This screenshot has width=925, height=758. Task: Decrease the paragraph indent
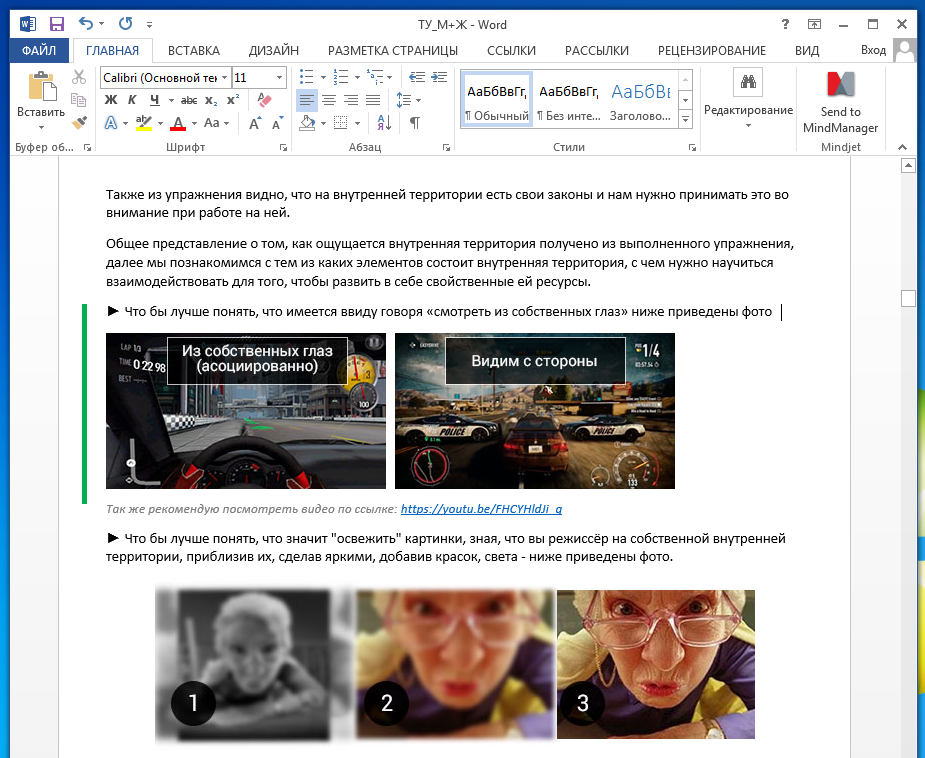(417, 77)
